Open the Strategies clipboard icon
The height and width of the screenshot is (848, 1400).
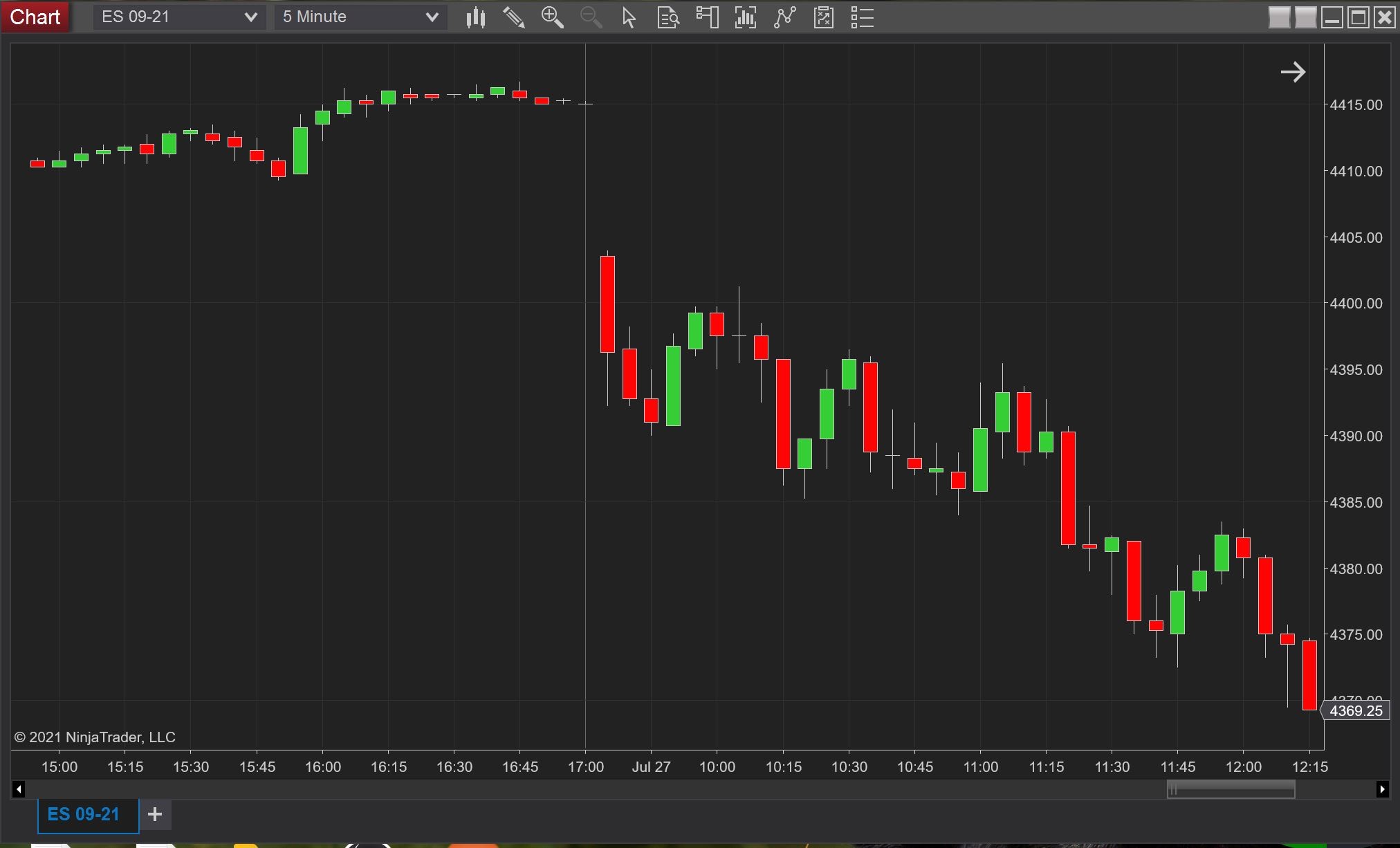(x=823, y=17)
